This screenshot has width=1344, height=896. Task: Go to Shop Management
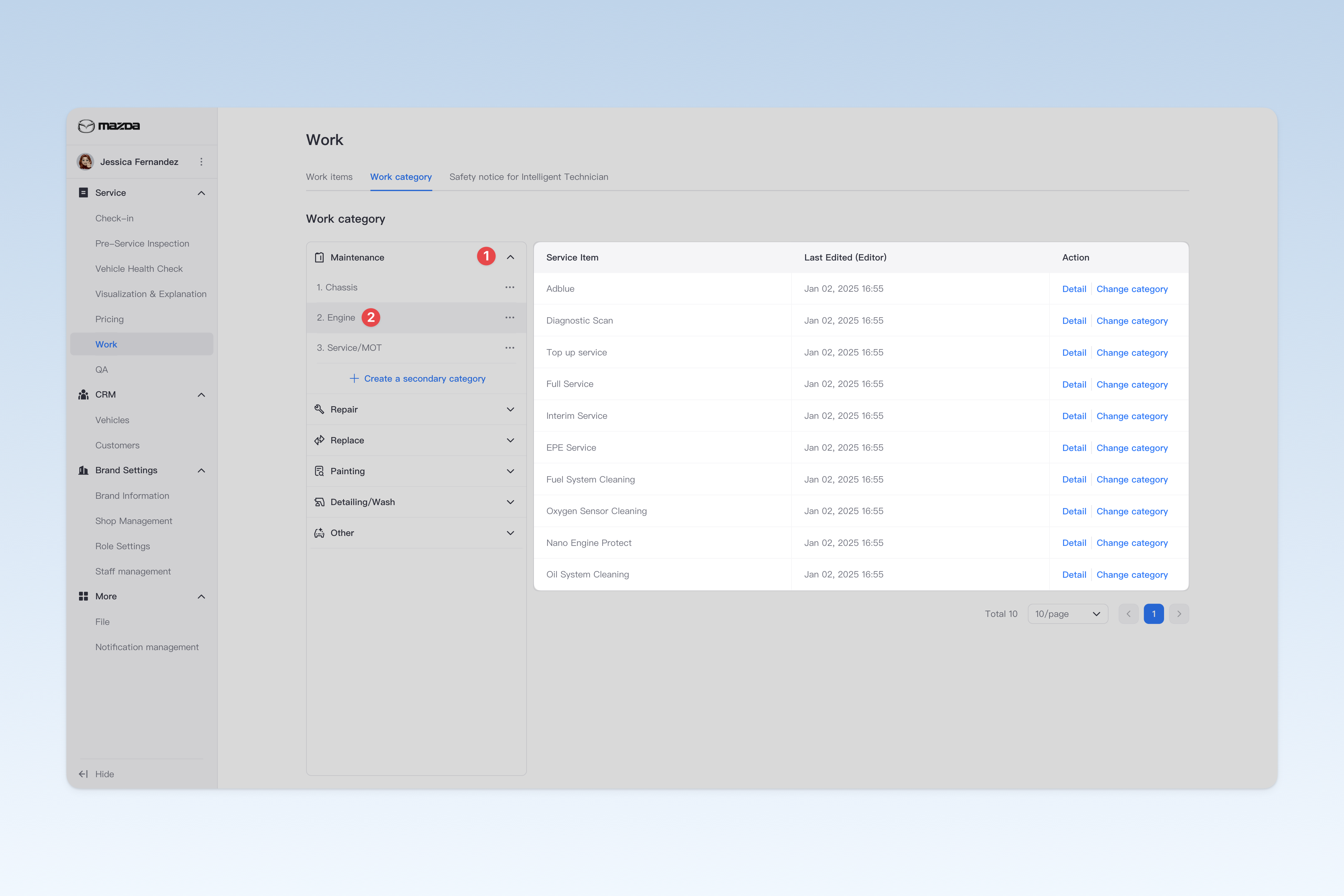[x=134, y=521]
